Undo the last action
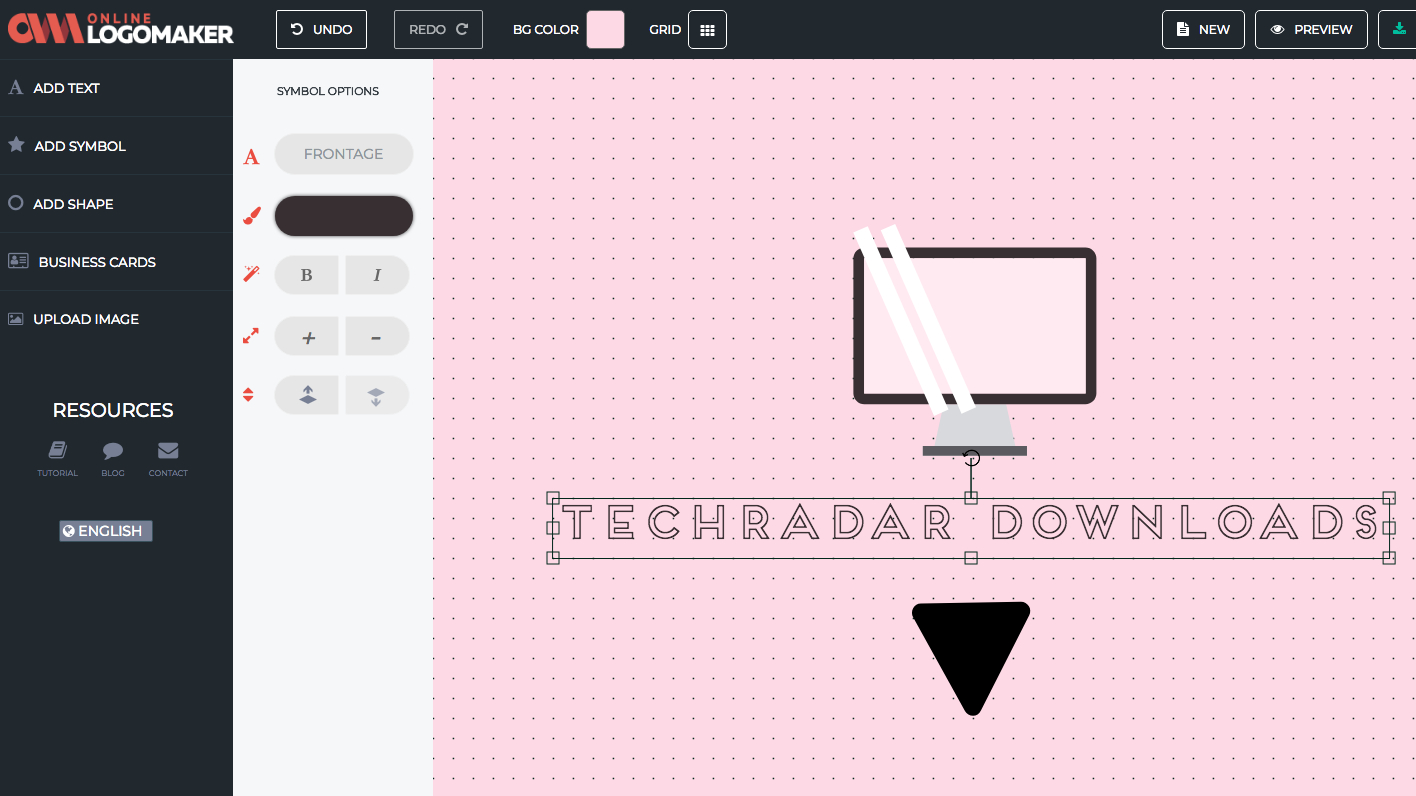 point(321,29)
